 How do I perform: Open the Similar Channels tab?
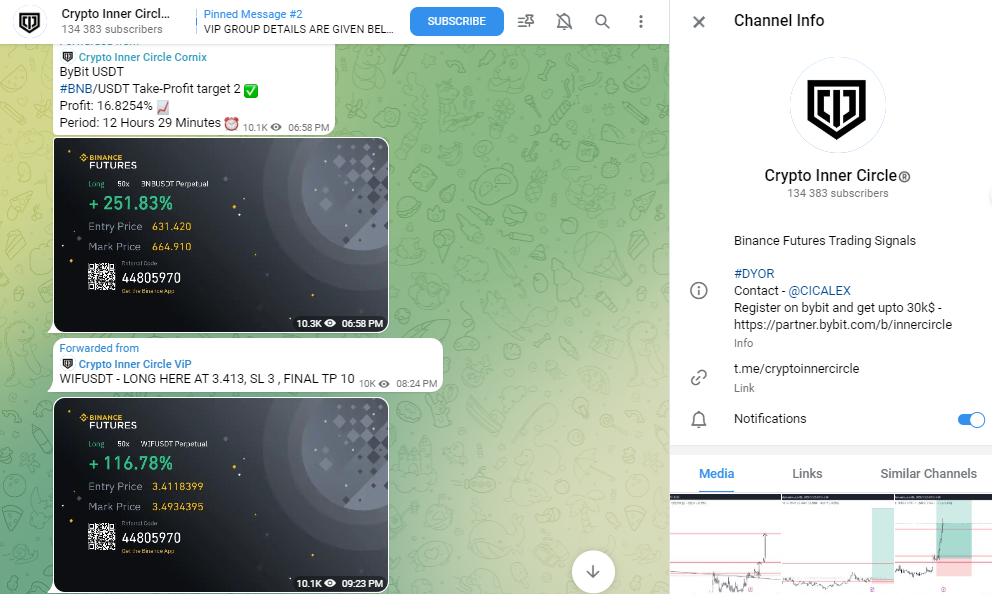point(929,473)
